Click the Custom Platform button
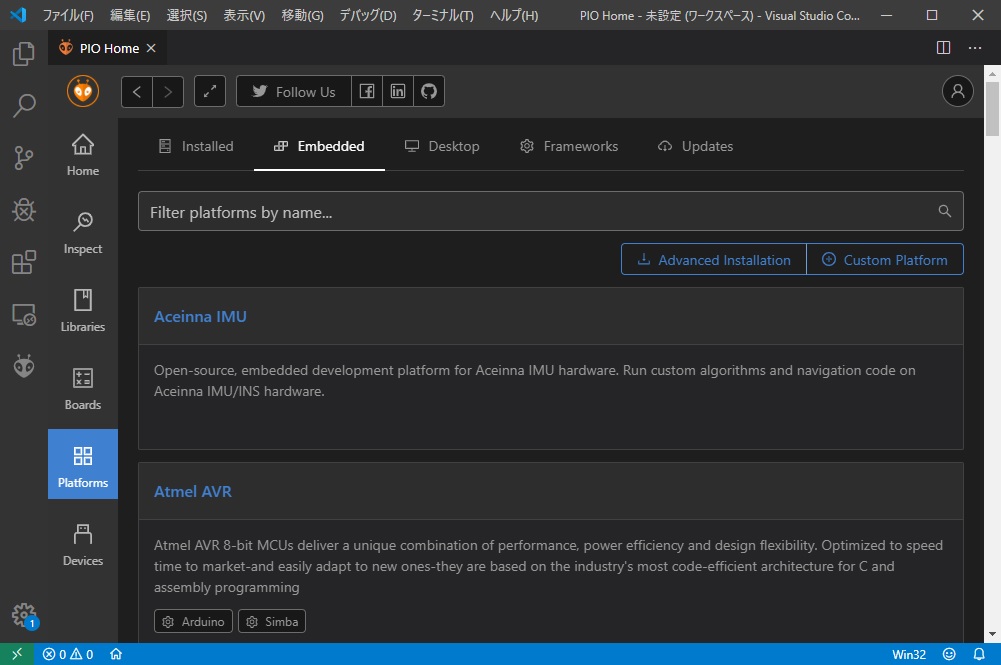This screenshot has width=1001, height=665. pyautogui.click(x=885, y=259)
